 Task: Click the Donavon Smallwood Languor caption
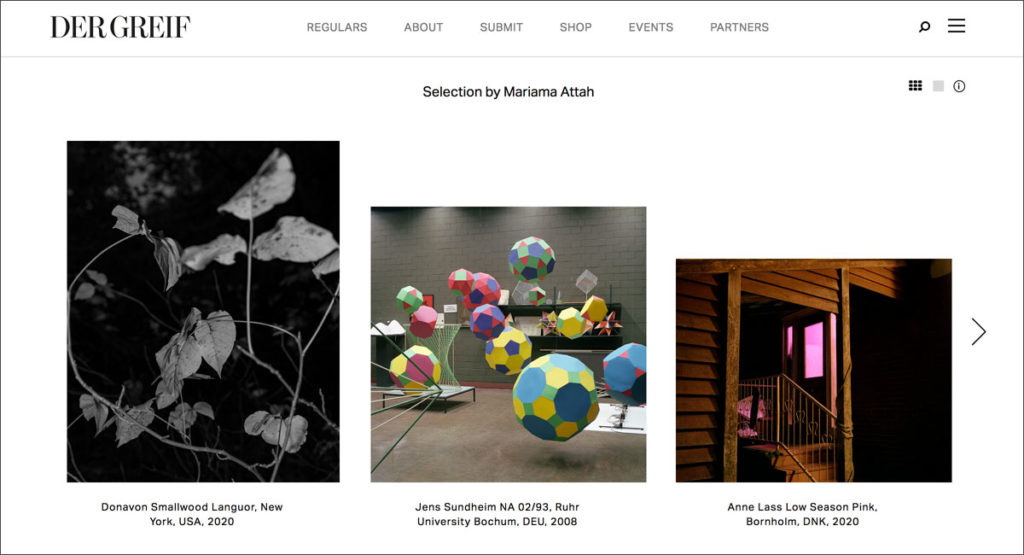click(192, 514)
